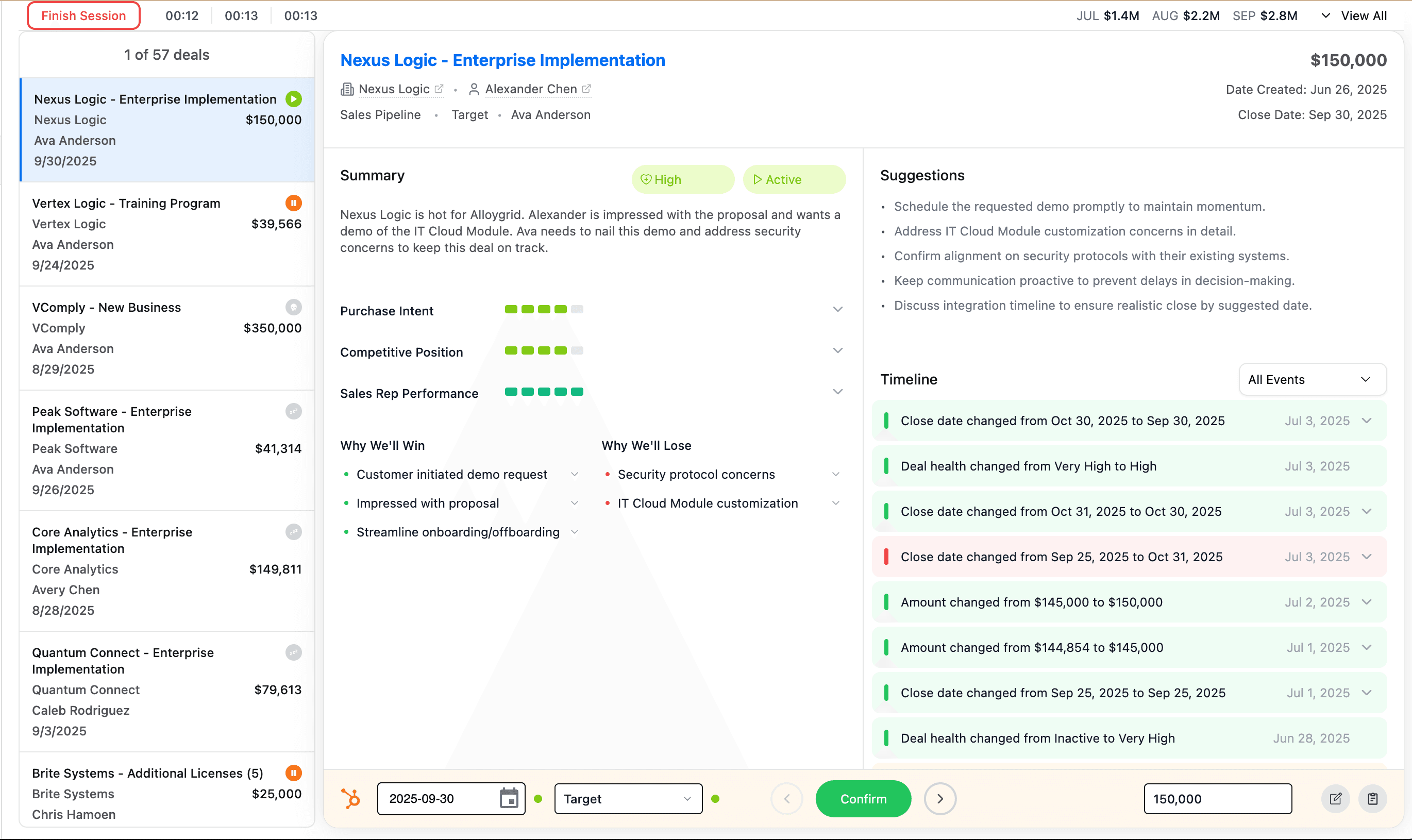1412x840 pixels.
Task: Click the green Confirm button
Action: pos(863,799)
